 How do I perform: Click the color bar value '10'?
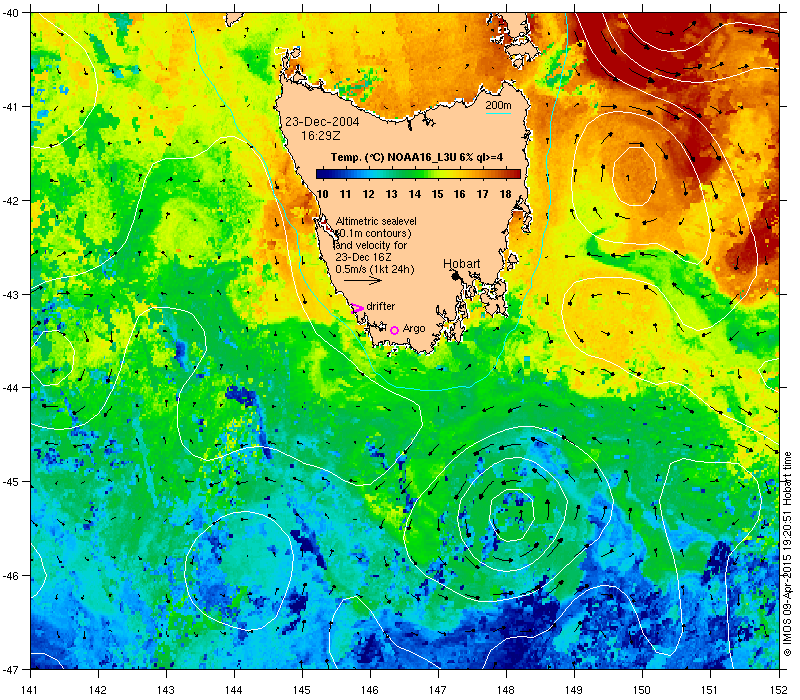tap(322, 194)
